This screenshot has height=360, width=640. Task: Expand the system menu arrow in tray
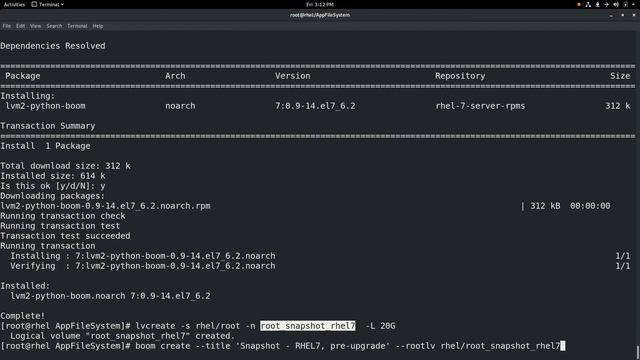pos(633,4)
